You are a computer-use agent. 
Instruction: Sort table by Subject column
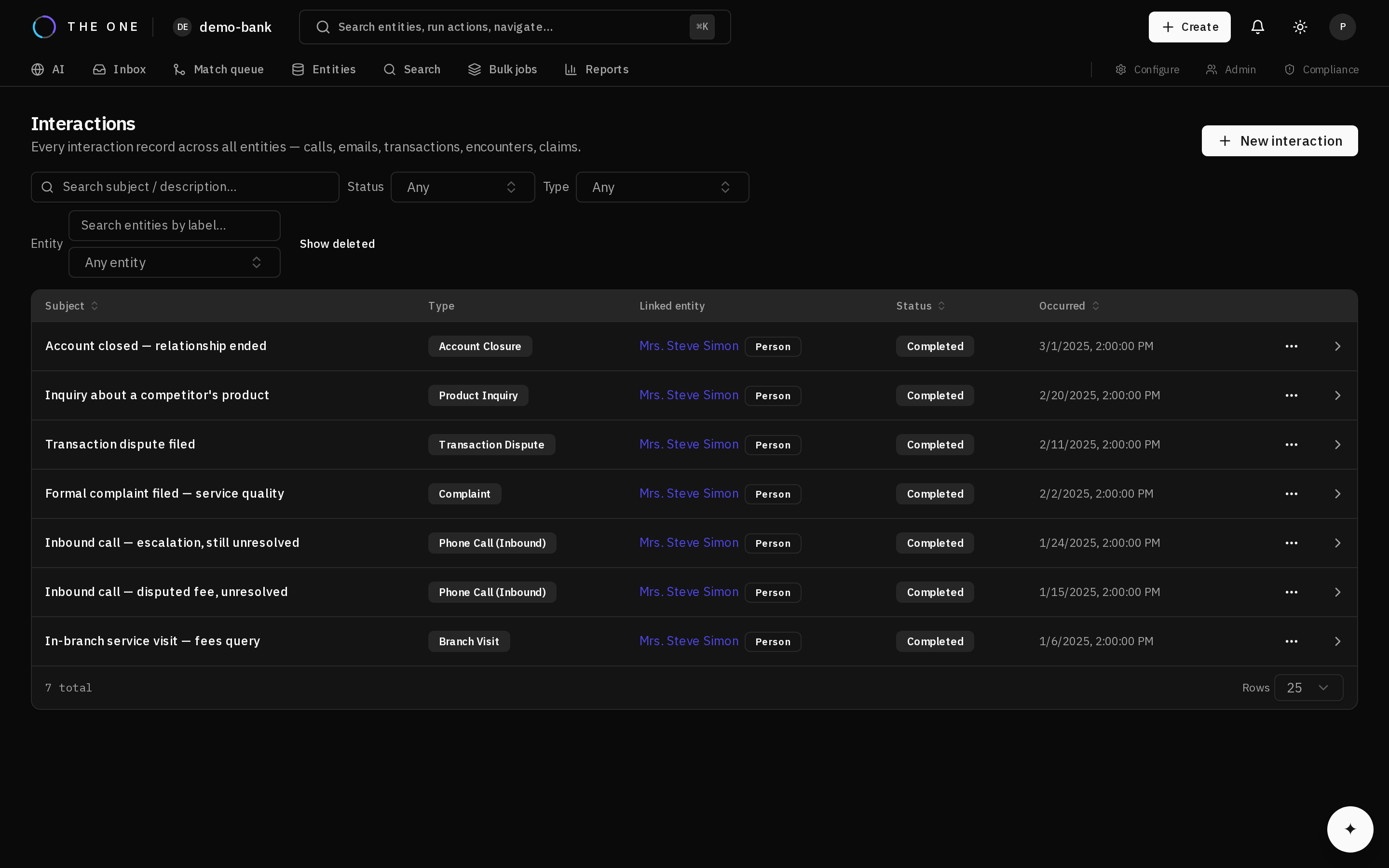(x=72, y=306)
